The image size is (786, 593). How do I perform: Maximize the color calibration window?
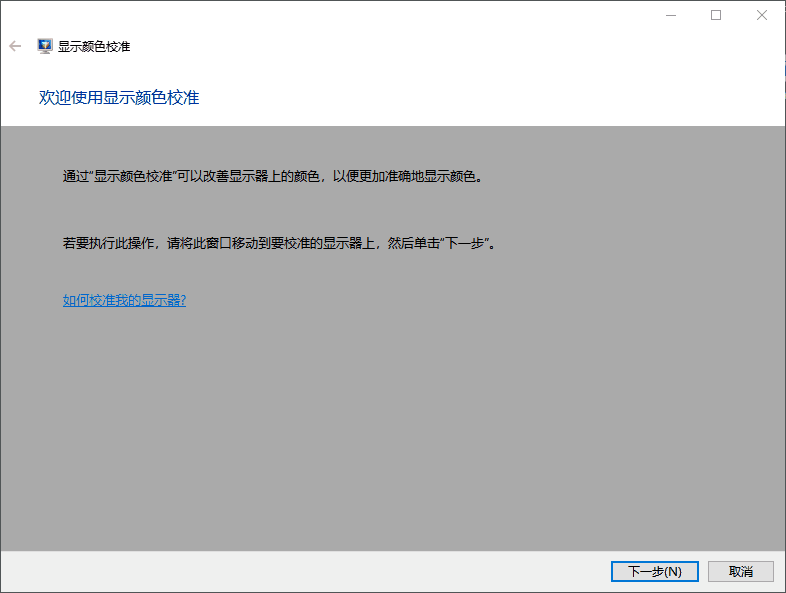(716, 15)
